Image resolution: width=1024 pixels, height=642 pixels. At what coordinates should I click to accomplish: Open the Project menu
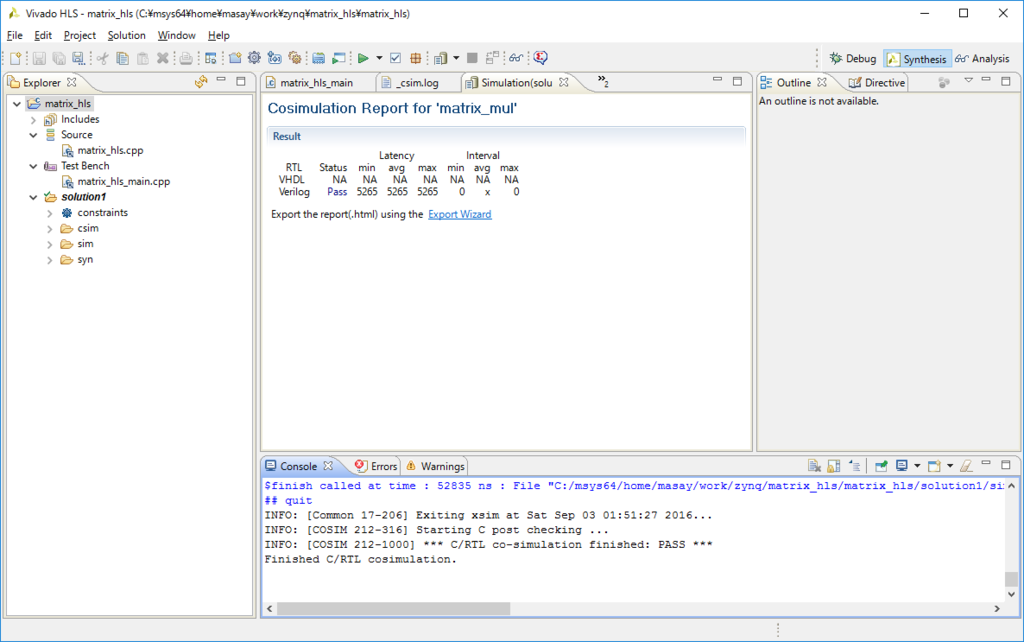[80, 35]
